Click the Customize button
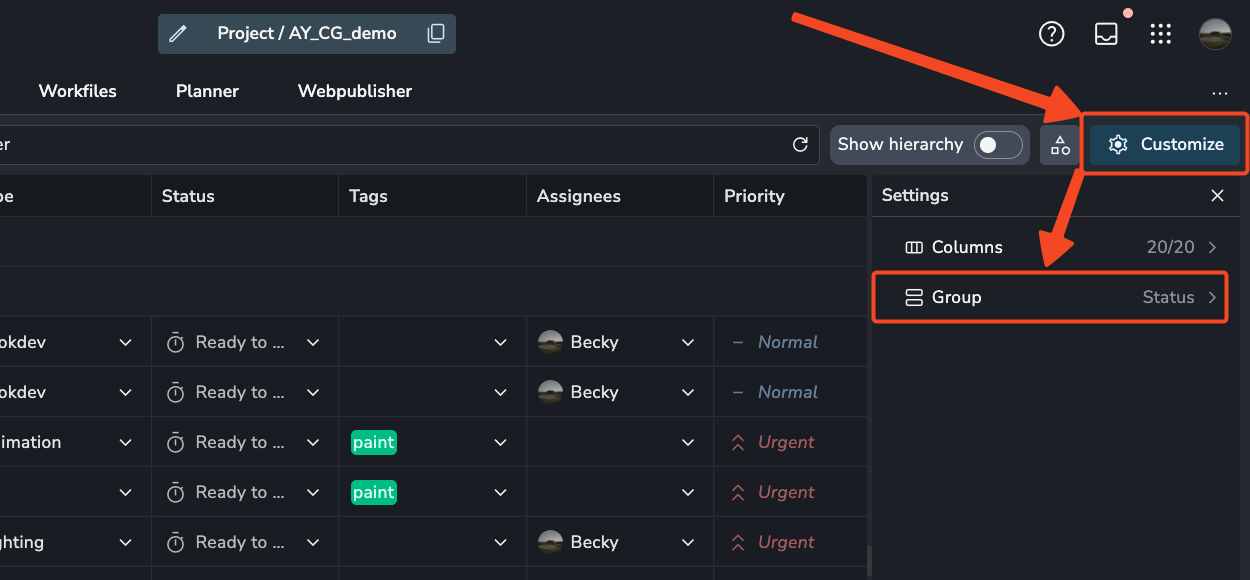The width and height of the screenshot is (1250, 580). pos(1165,145)
